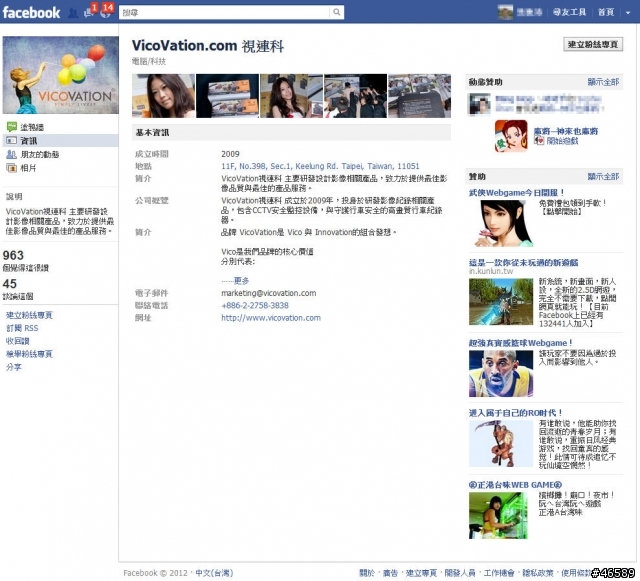This screenshot has height=581, width=640.
Task: Click phone number +886-2-2758-3838
Action: [x=255, y=305]
